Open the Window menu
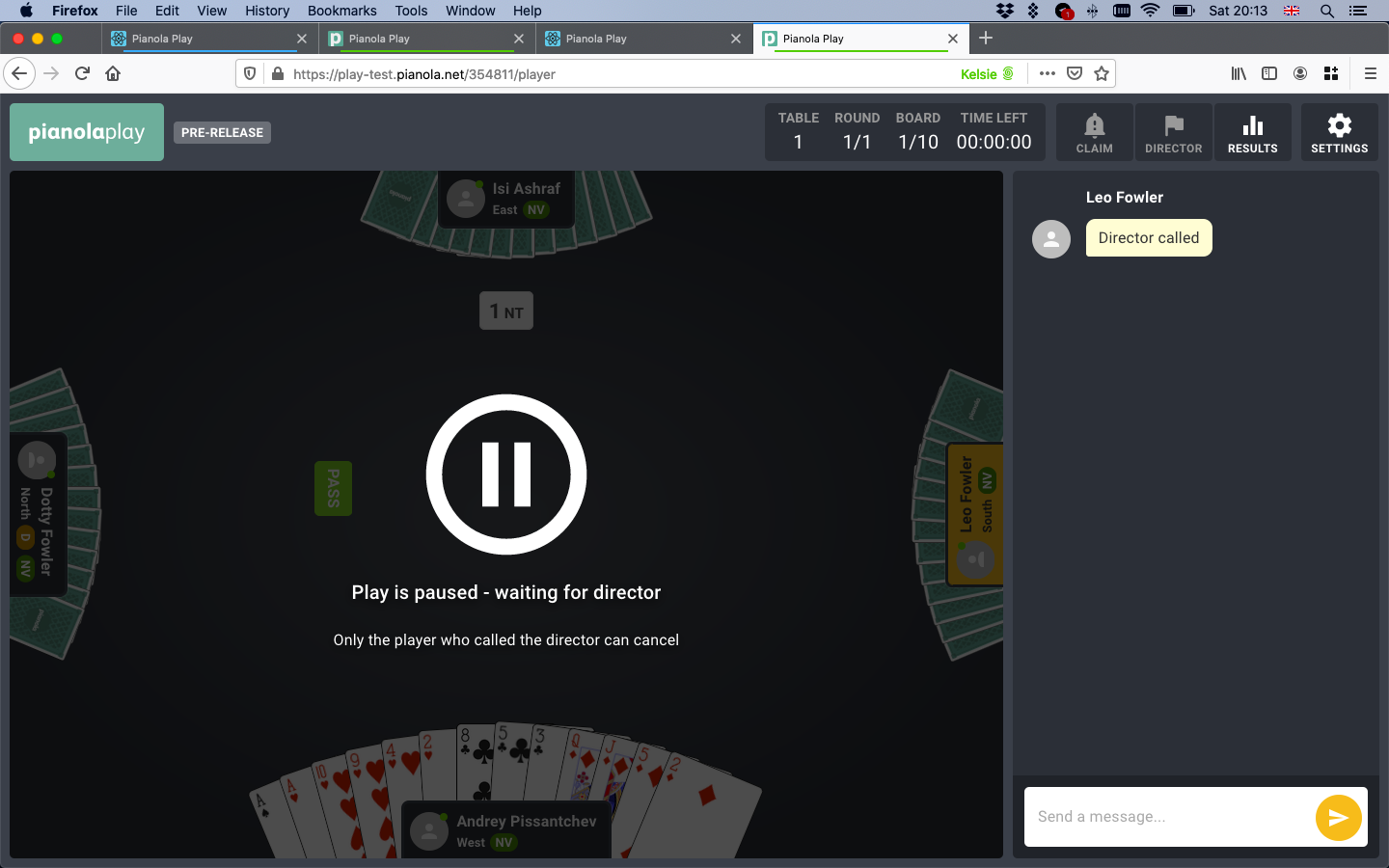This screenshot has width=1389, height=868. 470,11
